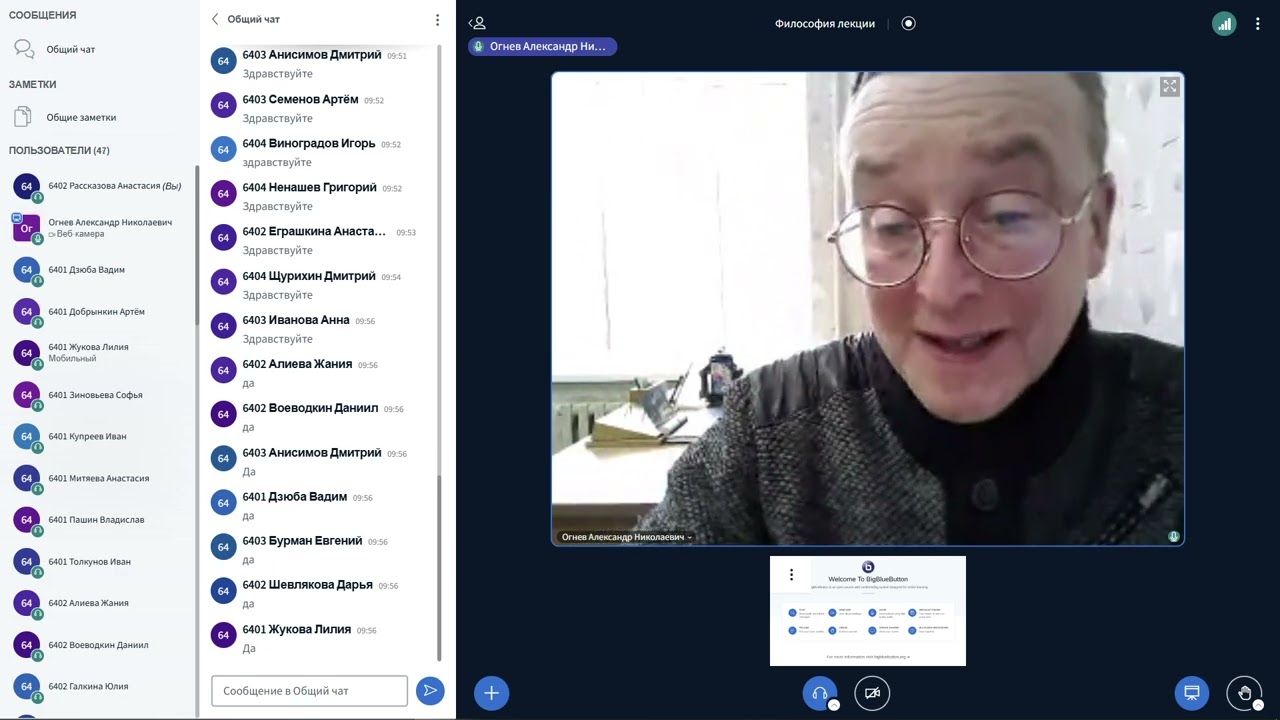Select user Огнев Александр Николаевич in list
The height and width of the screenshot is (720, 1280).
[100, 228]
